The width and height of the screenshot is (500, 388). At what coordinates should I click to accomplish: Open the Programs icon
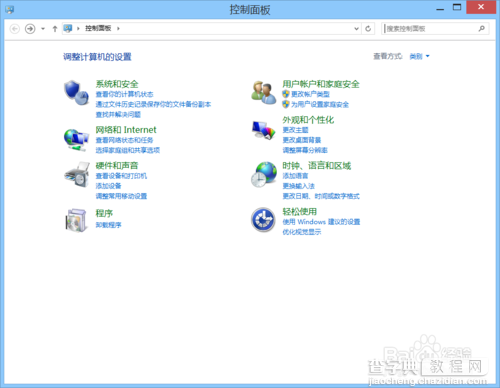coord(77,220)
